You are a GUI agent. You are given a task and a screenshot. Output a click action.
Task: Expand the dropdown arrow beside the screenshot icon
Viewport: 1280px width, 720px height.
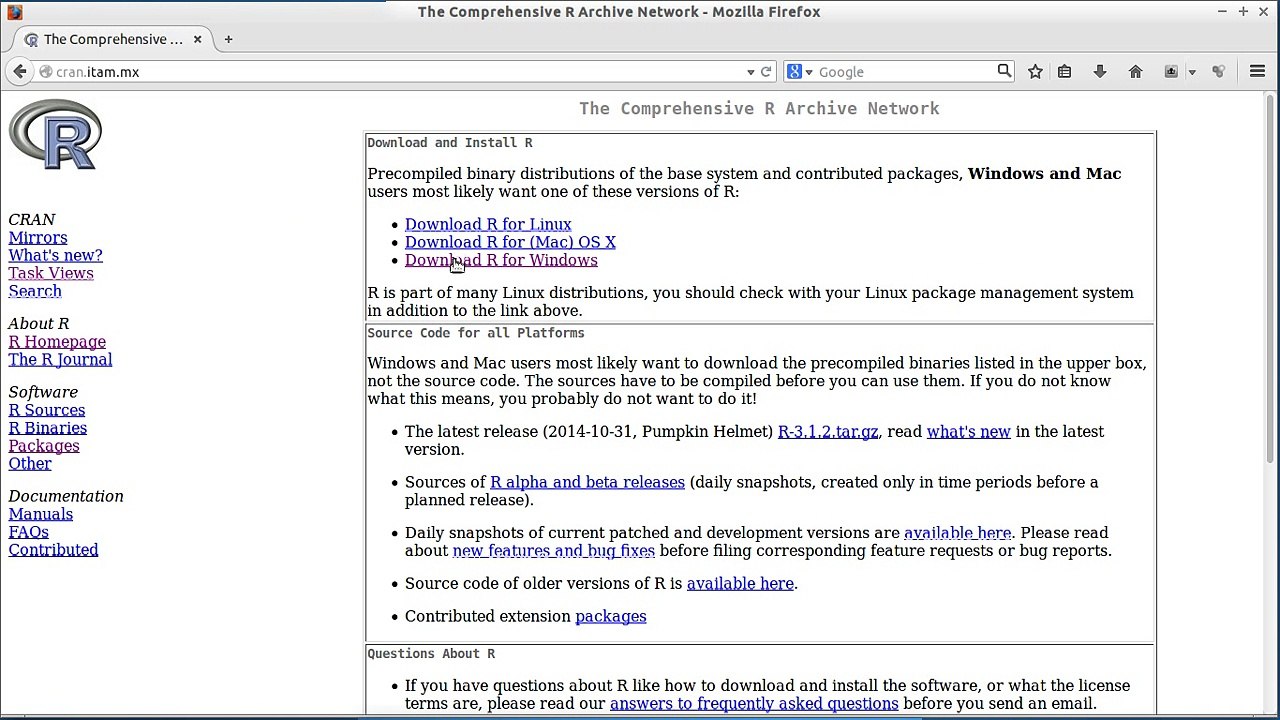click(1192, 72)
